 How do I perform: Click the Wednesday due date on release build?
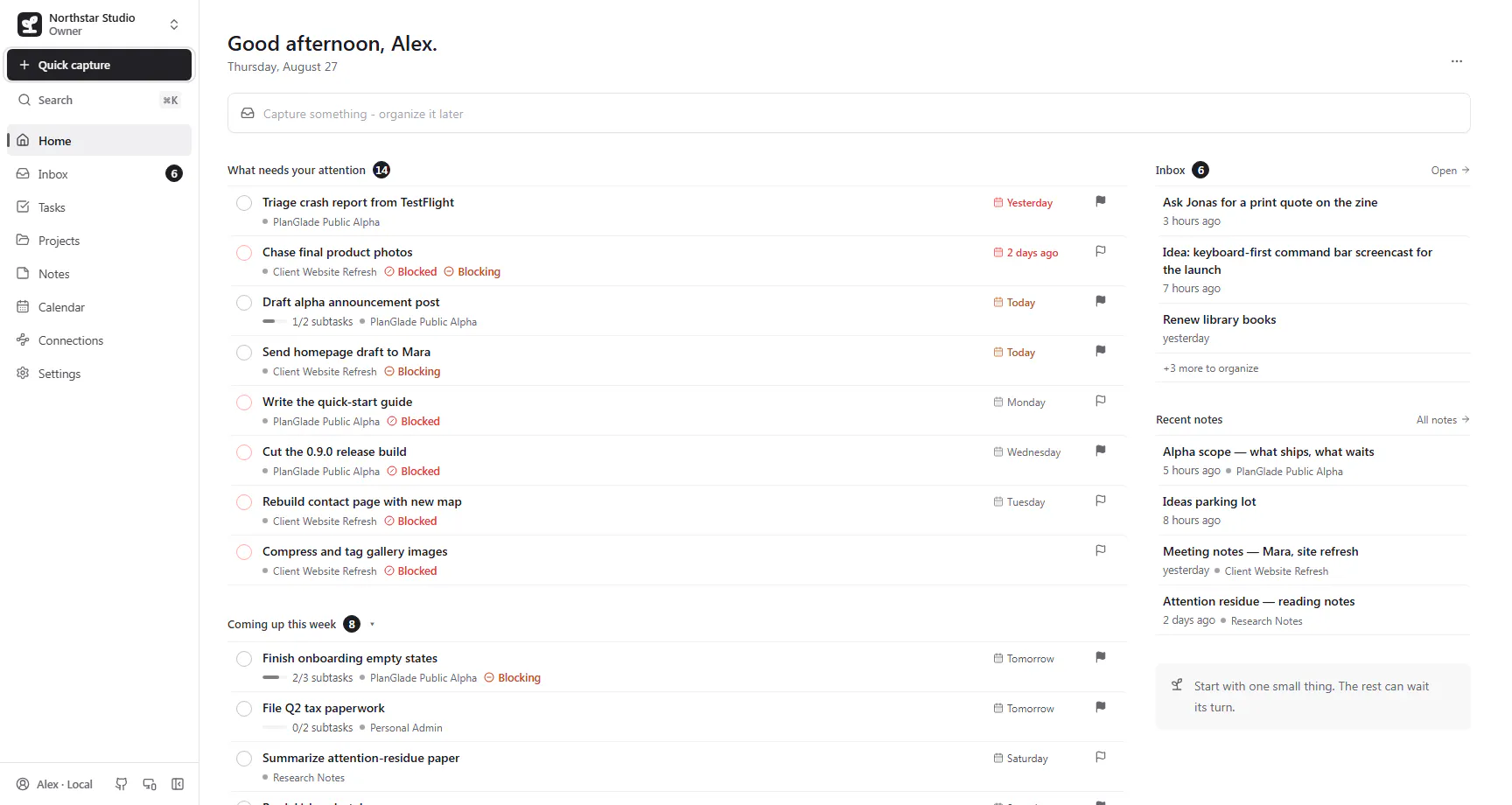(1027, 452)
